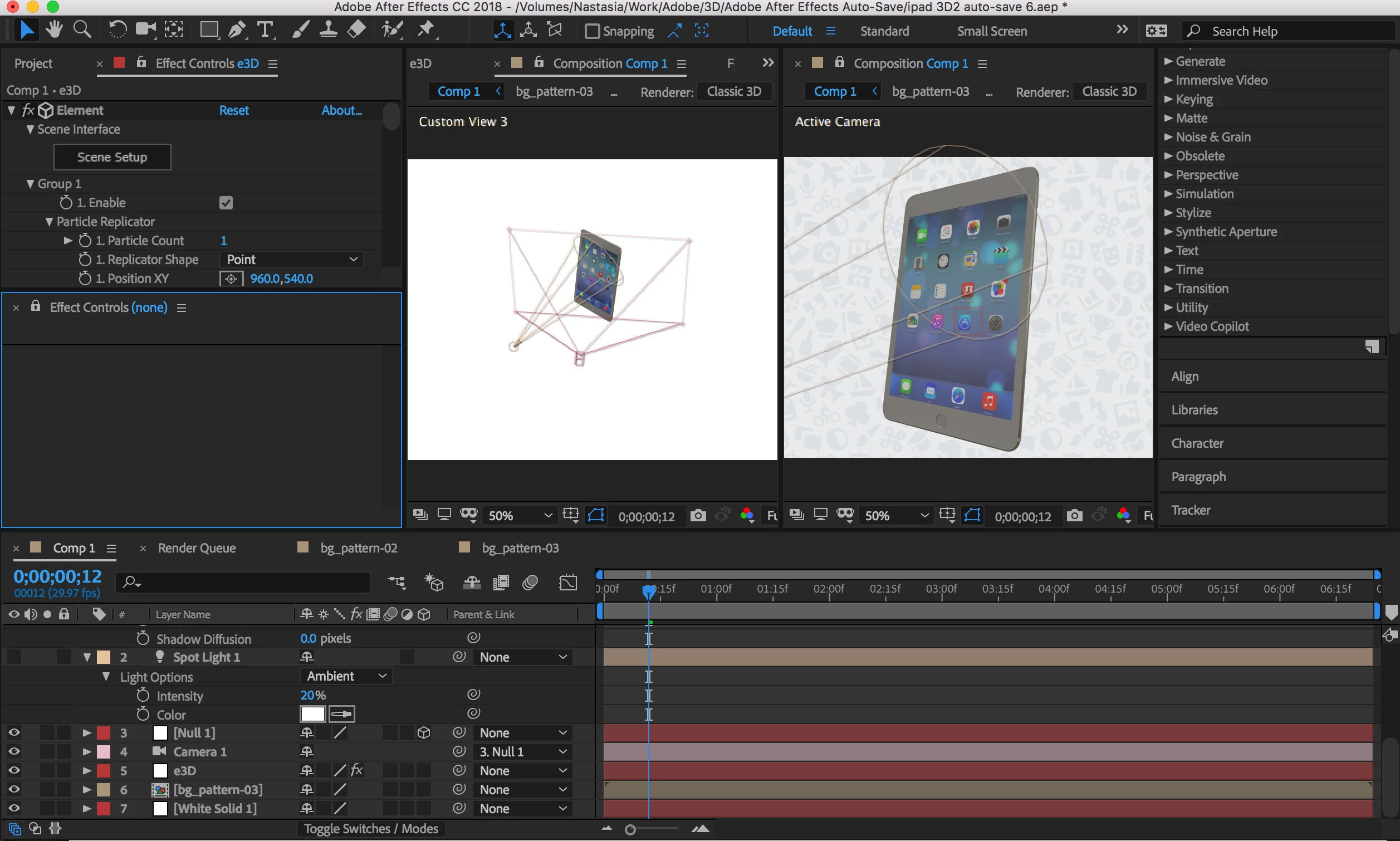Image resolution: width=1400 pixels, height=841 pixels.
Task: Click Reset for Element effect
Action: click(x=234, y=110)
